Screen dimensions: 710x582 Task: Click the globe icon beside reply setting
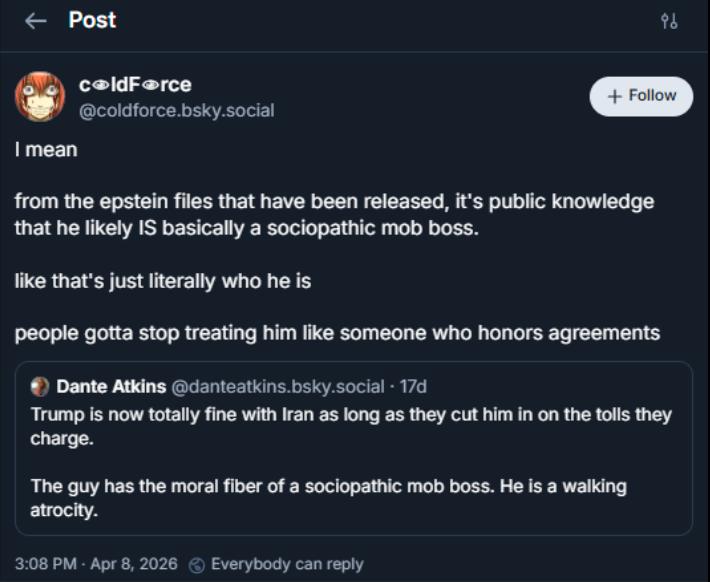[x=197, y=564]
